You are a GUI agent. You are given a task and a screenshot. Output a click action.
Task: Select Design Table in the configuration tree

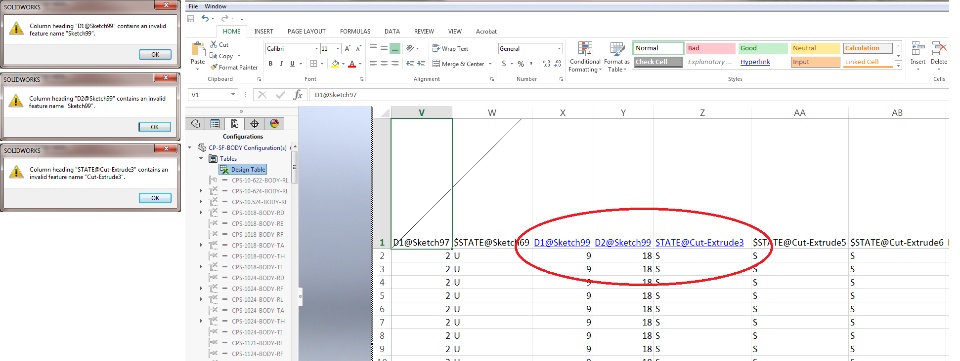click(242, 169)
